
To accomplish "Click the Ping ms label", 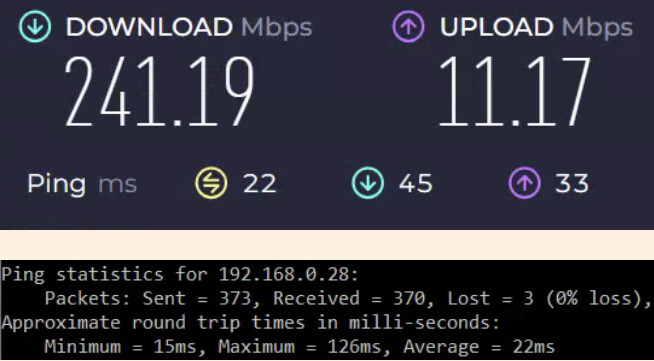I will coord(82,184).
